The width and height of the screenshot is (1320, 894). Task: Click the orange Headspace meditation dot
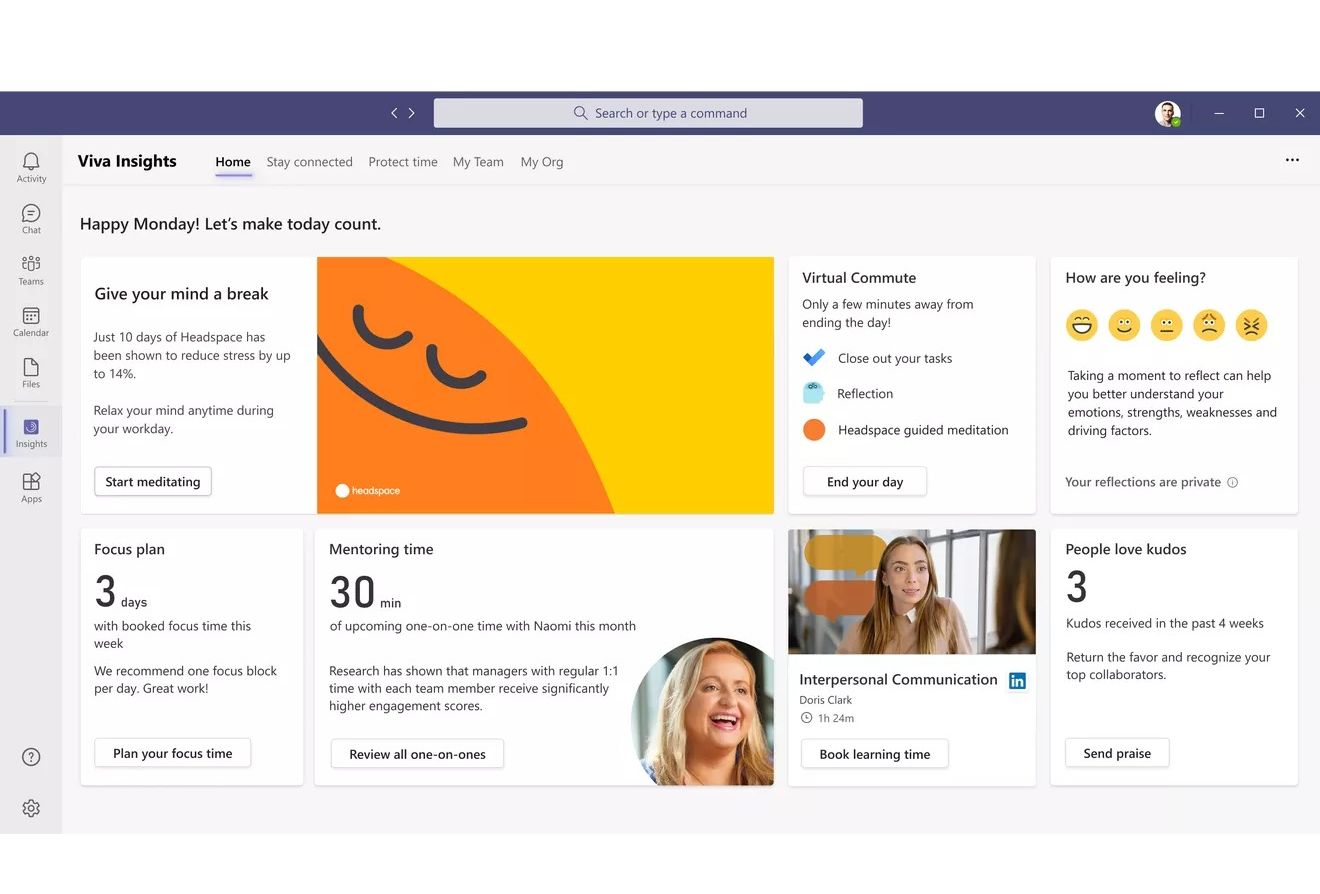814,430
